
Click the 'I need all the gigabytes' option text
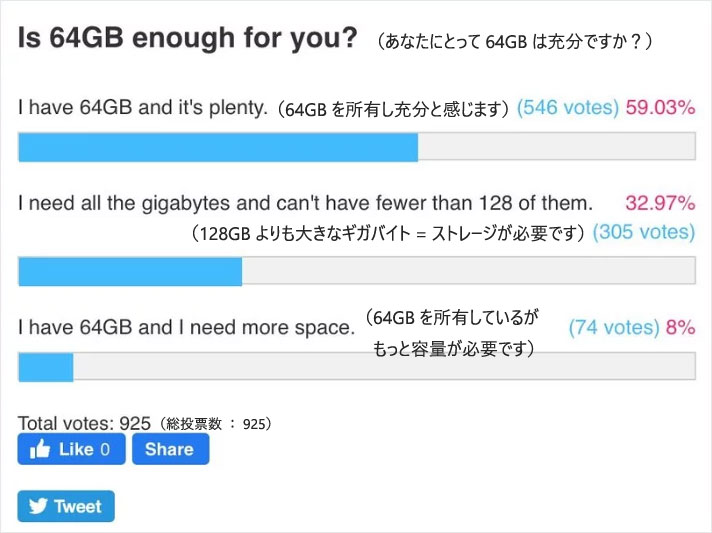coord(305,203)
